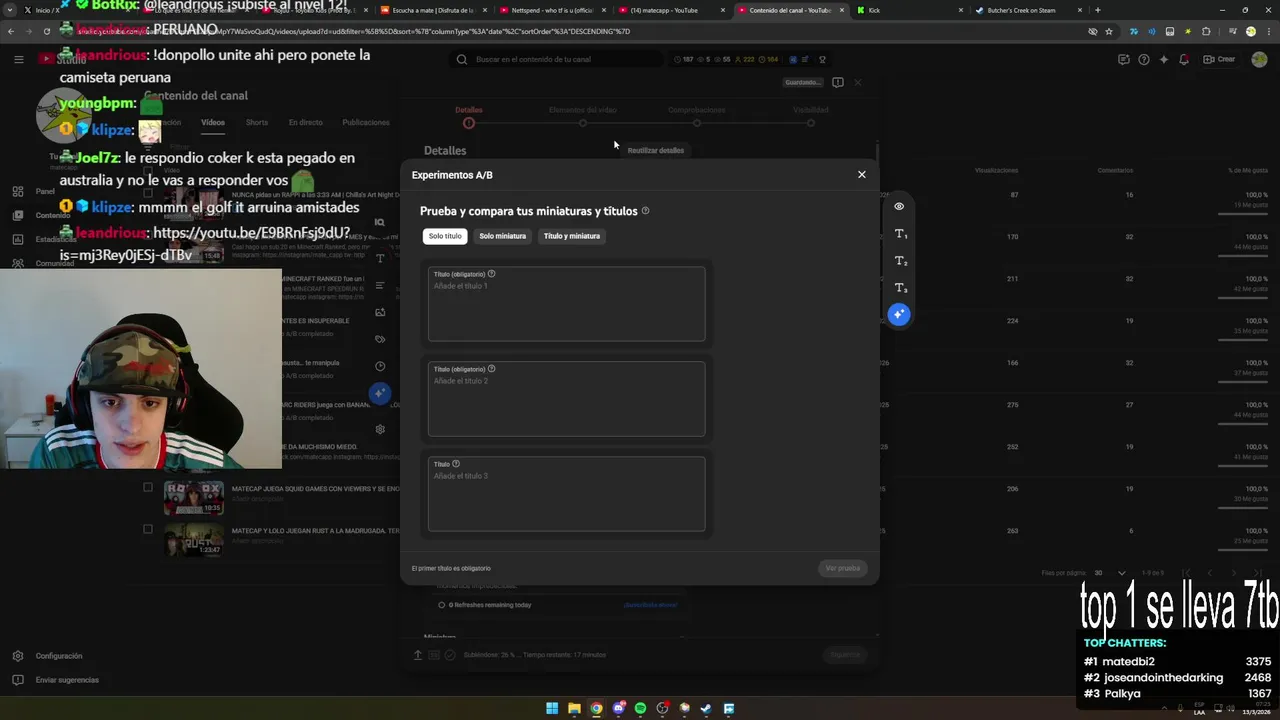Open the help question mark icon in Studio header
The height and width of the screenshot is (720, 1280).
pos(1144,59)
